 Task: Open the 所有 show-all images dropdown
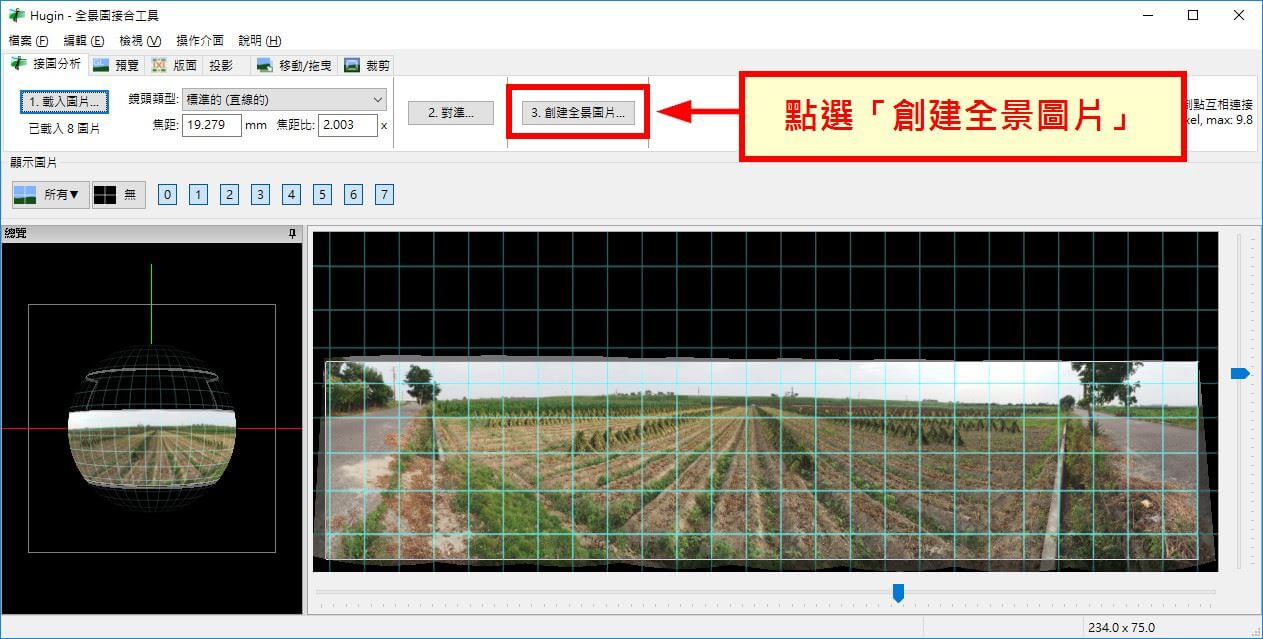coord(50,195)
